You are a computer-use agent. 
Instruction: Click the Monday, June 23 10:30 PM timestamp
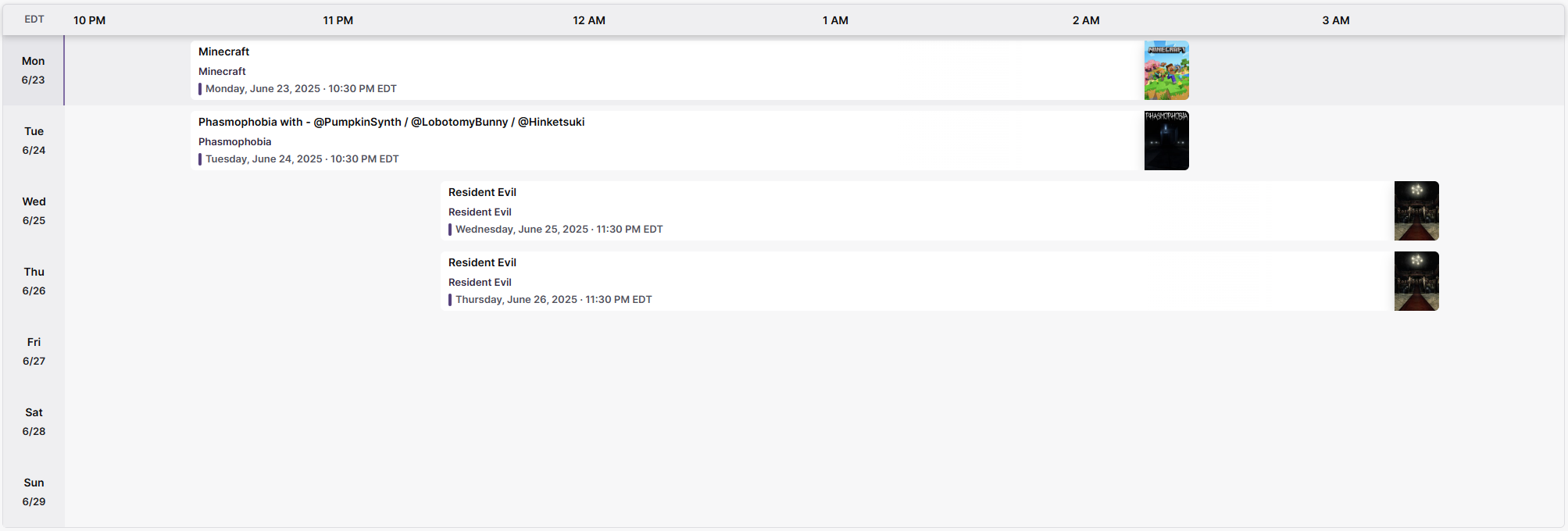pos(301,88)
